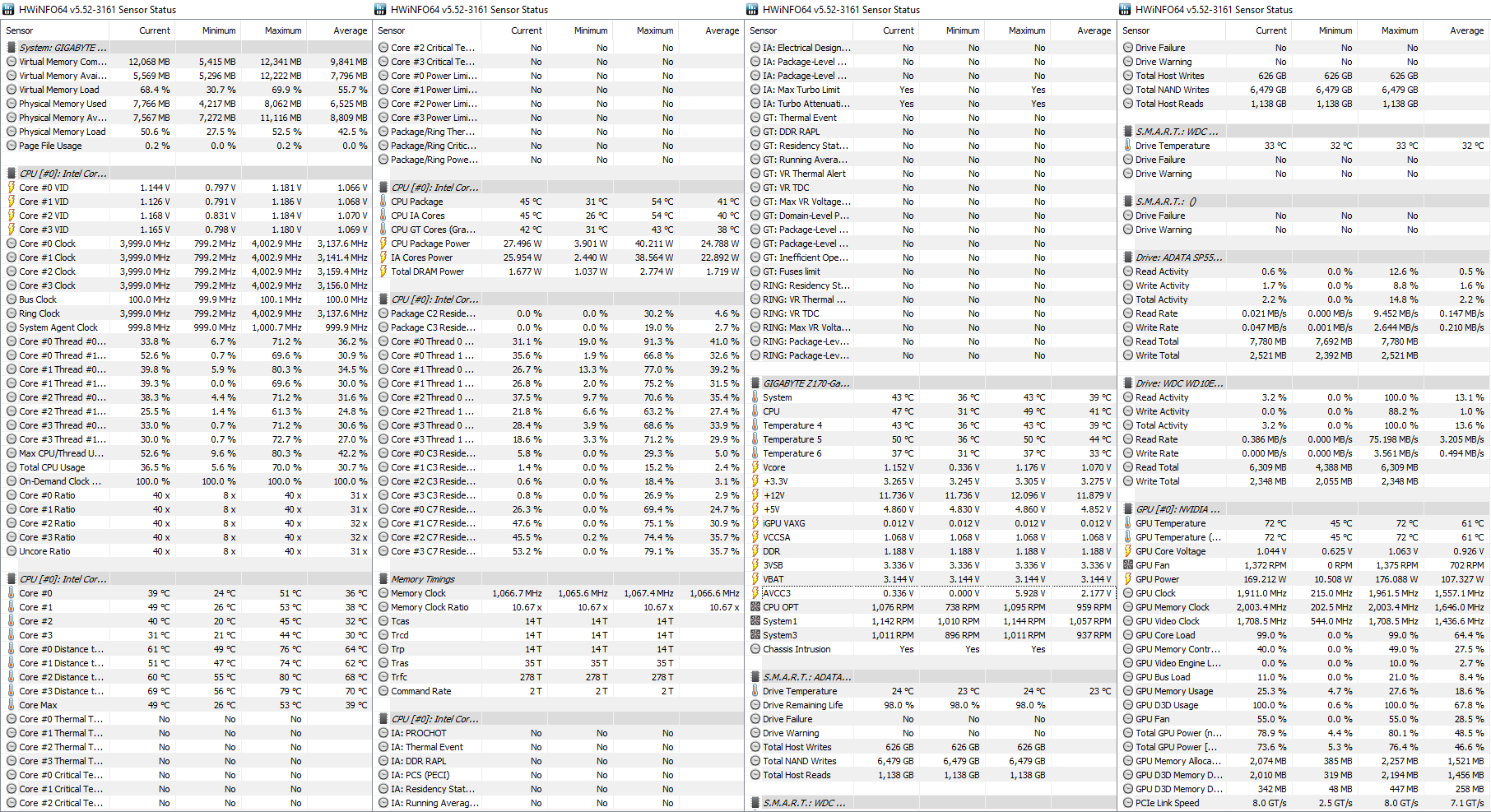Click the lightning bolt icon beside Core #0 VID
1491x812 pixels.
(12, 188)
